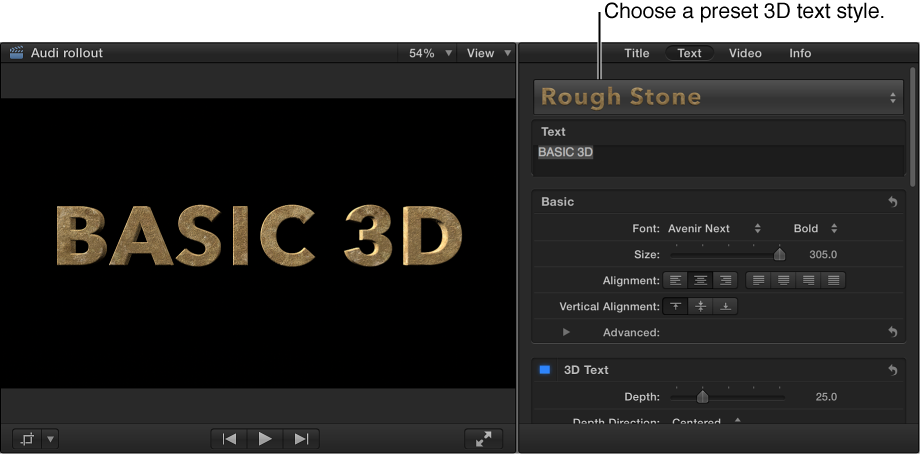Switch to the Info inspector tab
The image size is (920, 454).
tap(800, 53)
